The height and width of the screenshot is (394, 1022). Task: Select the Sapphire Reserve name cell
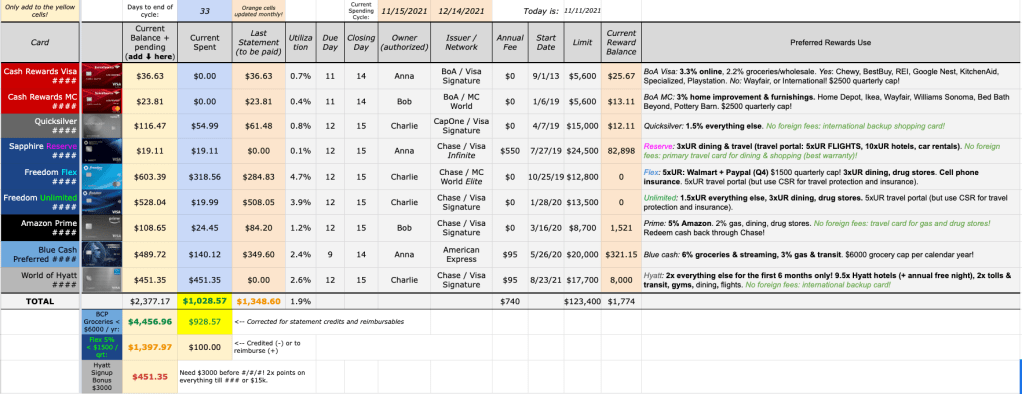[x=39, y=151]
